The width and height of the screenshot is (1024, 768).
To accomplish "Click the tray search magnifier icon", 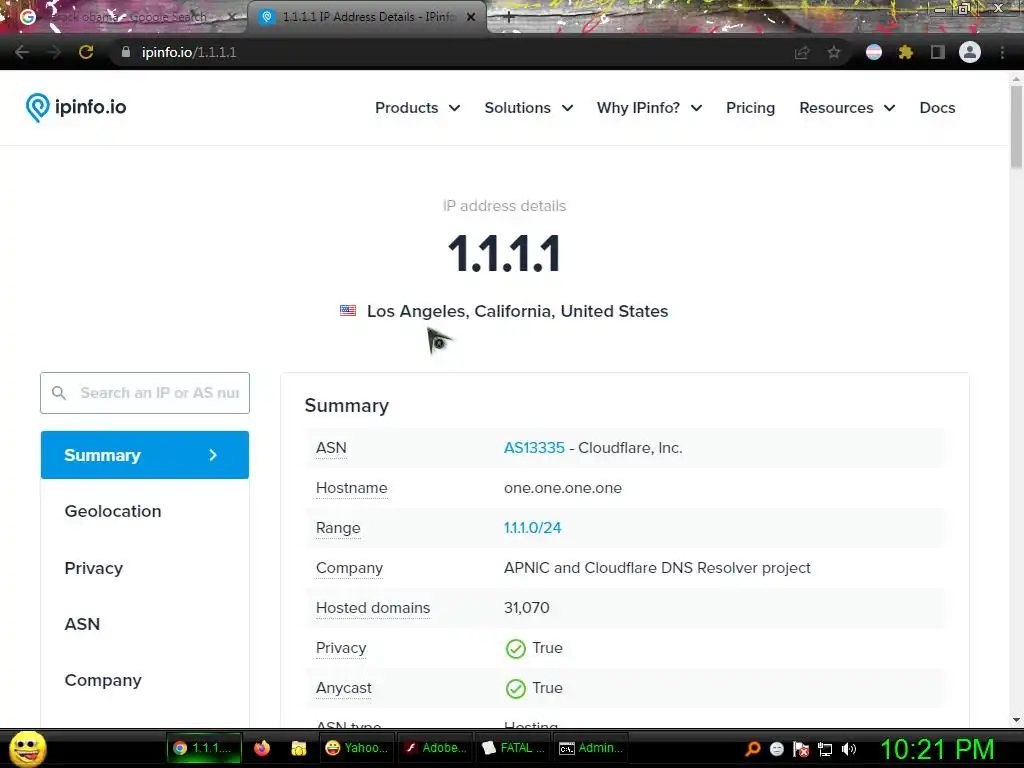I will pyautogui.click(x=753, y=749).
